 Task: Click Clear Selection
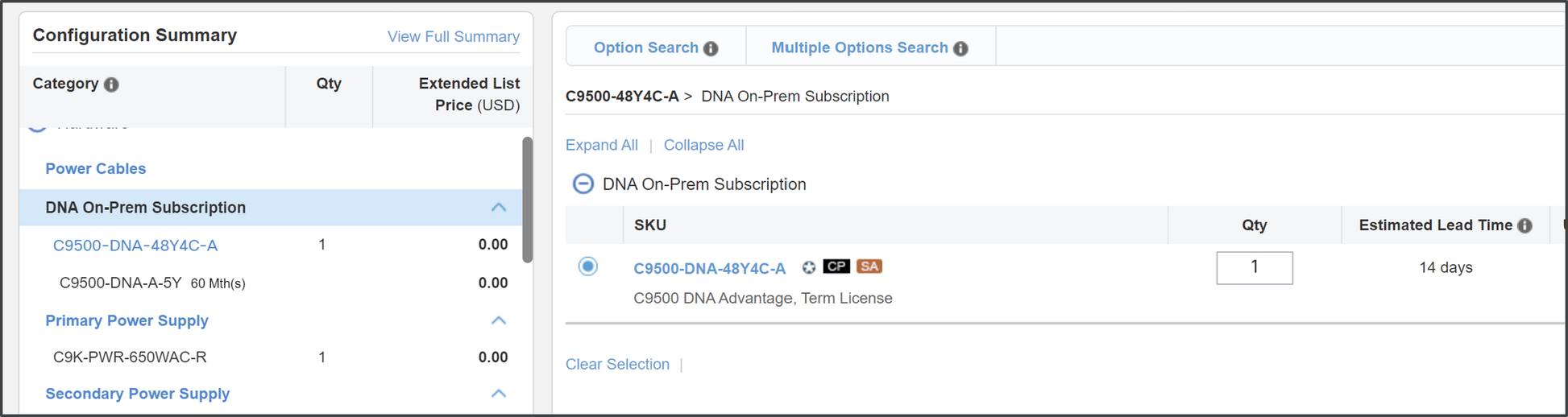617,364
